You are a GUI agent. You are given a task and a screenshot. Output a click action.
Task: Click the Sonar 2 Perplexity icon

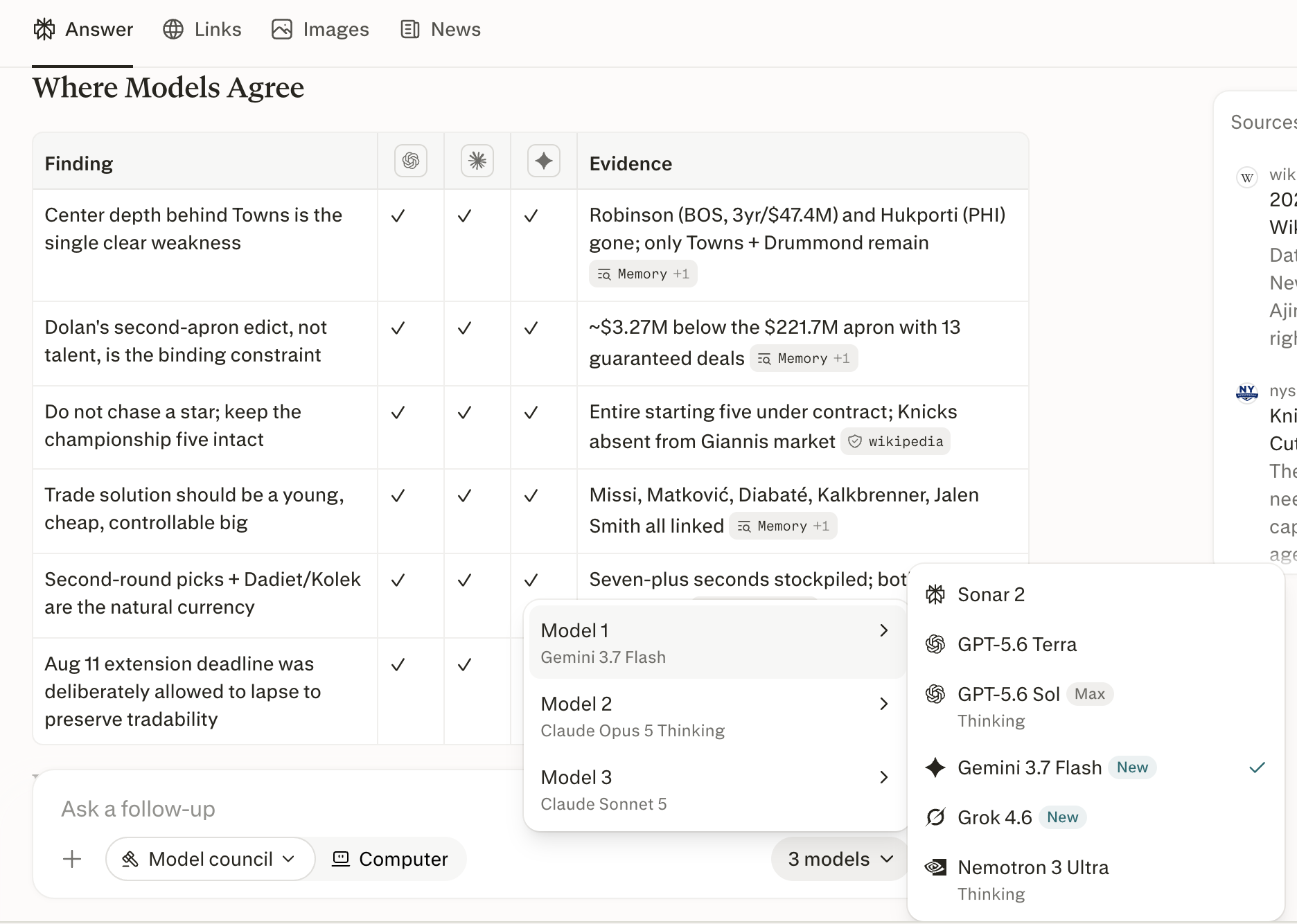pyautogui.click(x=935, y=594)
